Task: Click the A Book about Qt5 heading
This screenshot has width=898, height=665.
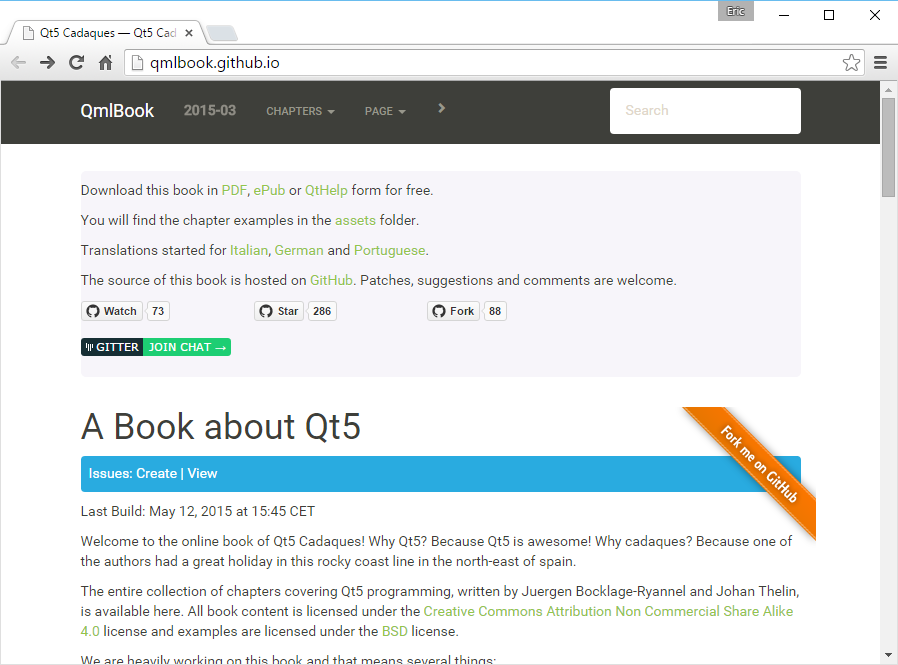Action: [x=221, y=427]
